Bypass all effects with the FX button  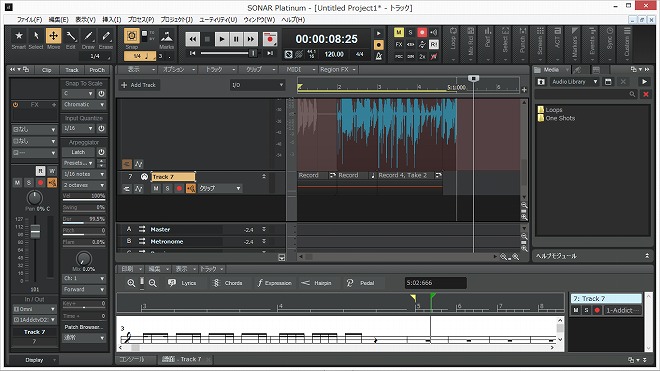point(399,44)
